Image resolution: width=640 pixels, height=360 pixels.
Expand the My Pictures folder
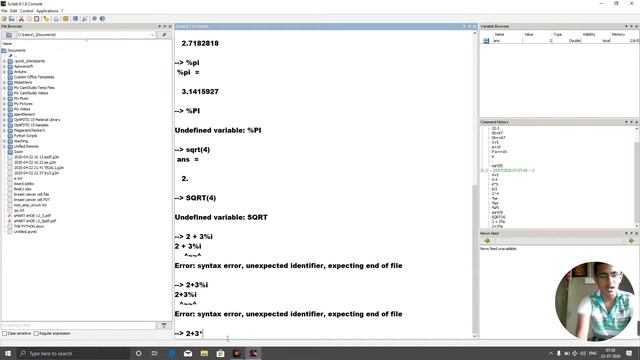(4, 104)
